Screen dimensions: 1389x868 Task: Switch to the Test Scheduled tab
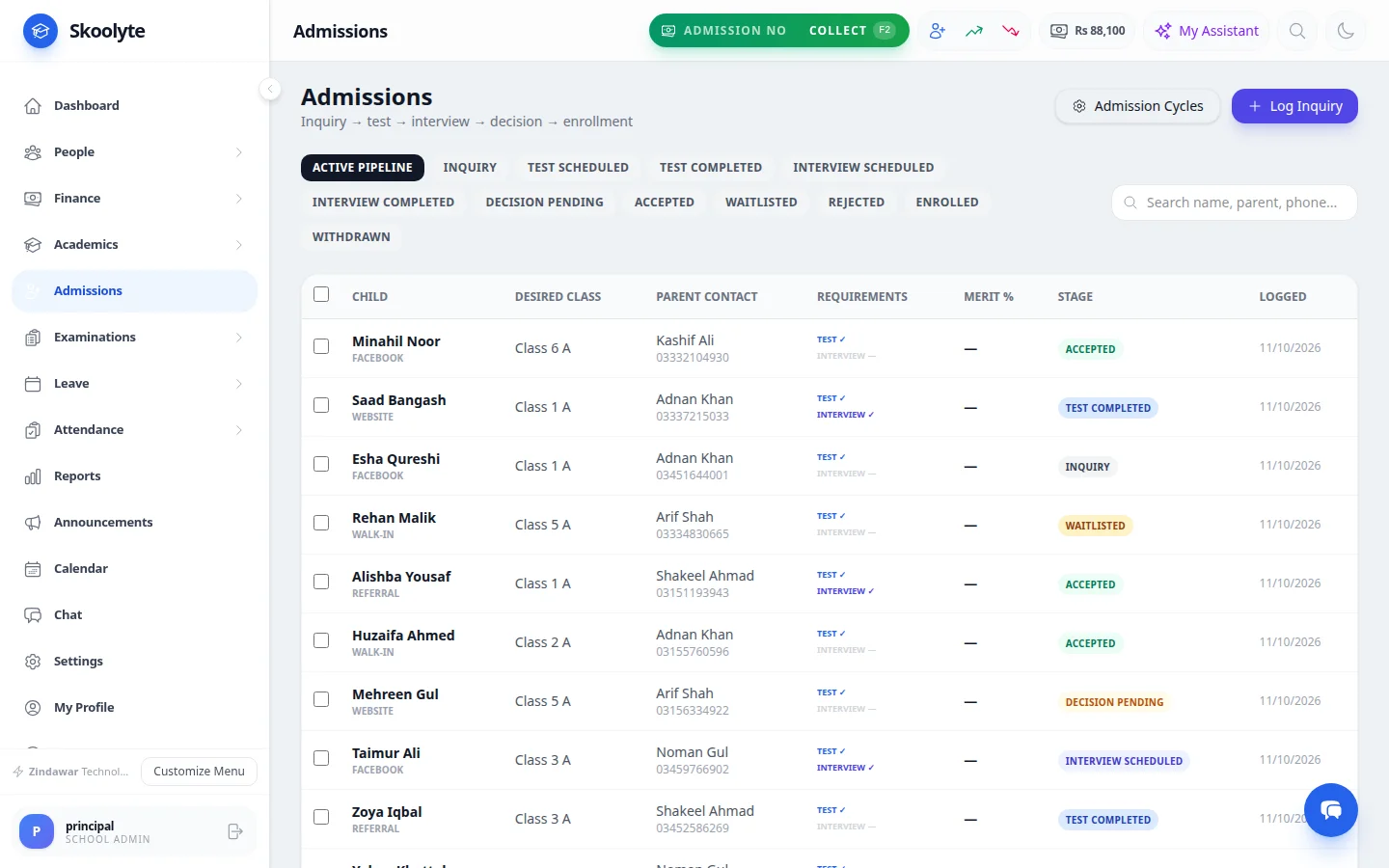[578, 168]
